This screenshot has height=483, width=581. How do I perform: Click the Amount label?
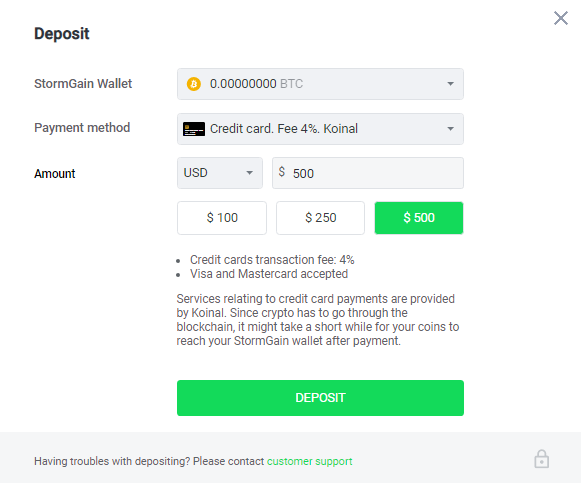pos(55,174)
